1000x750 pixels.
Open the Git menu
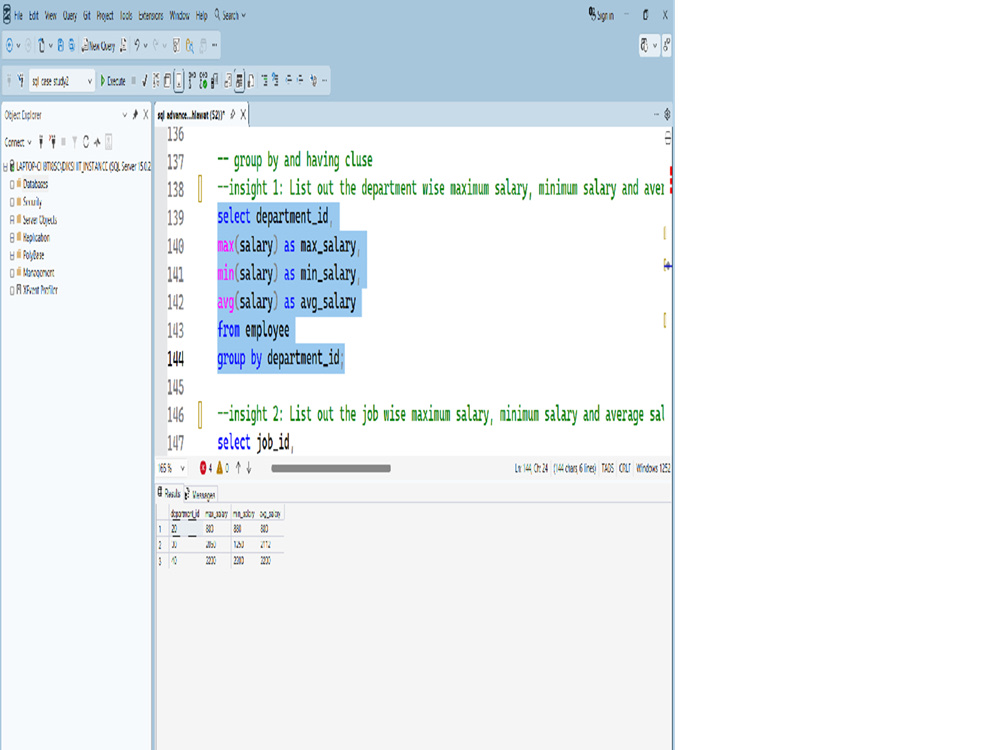(87, 15)
